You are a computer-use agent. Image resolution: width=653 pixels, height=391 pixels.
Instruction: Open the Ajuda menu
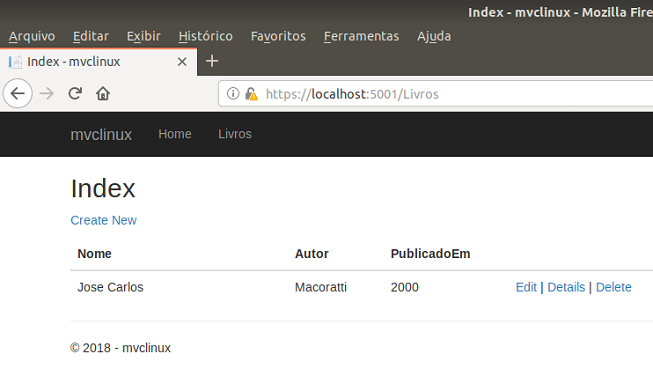click(434, 36)
